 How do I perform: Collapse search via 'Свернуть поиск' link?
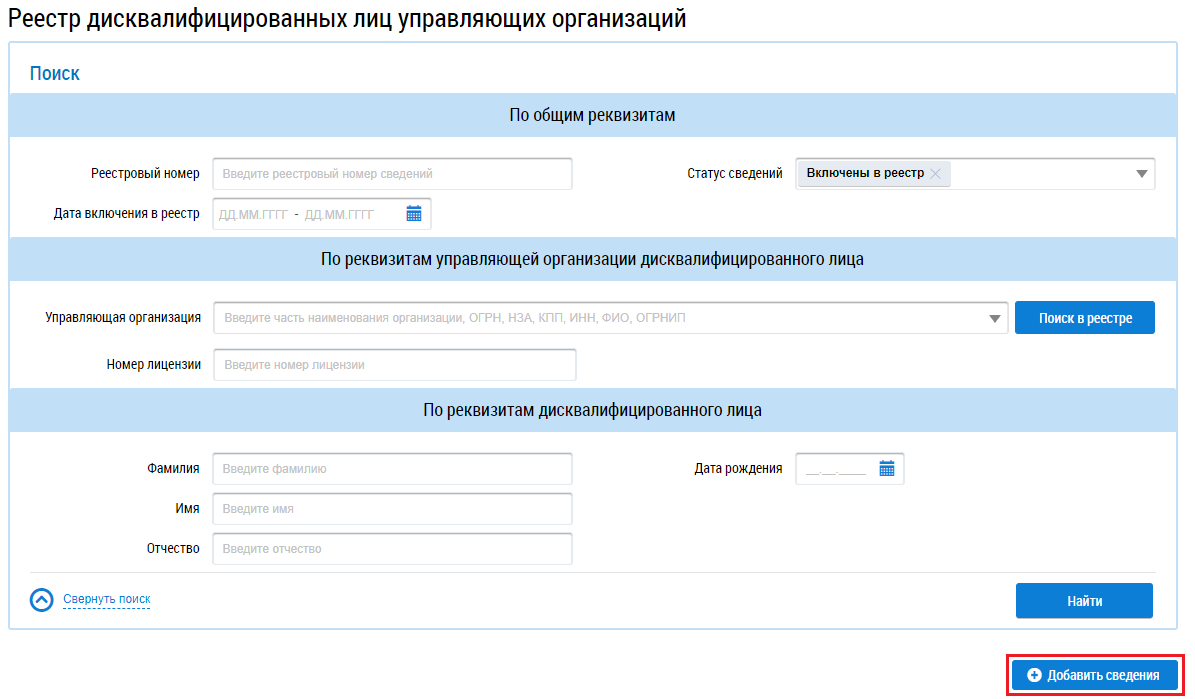tap(106, 599)
